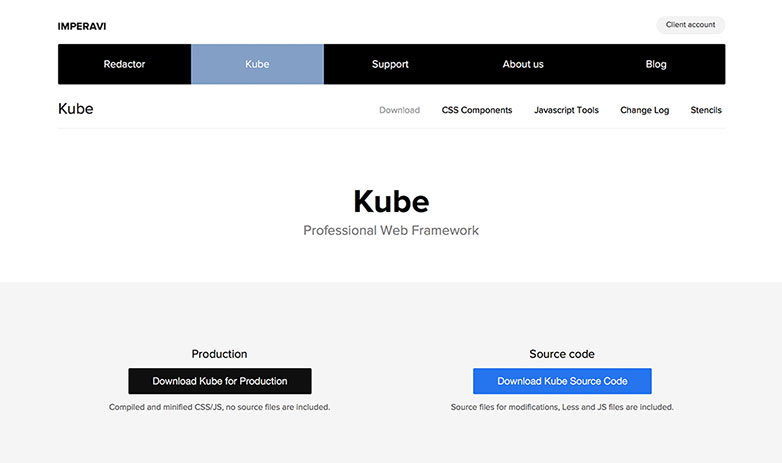Open the CSS Components sub-navigation link
Viewport: 782px width, 463px height.
click(477, 110)
